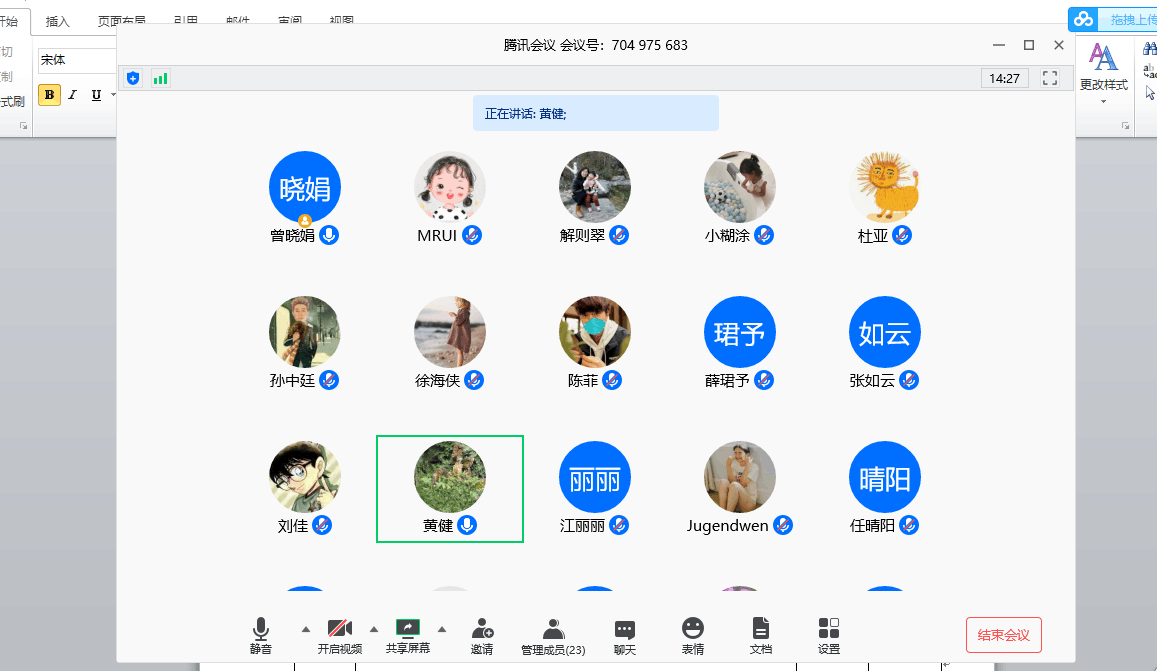Expand video options arrow beside camera
The width and height of the screenshot is (1157, 671).
[x=374, y=629]
